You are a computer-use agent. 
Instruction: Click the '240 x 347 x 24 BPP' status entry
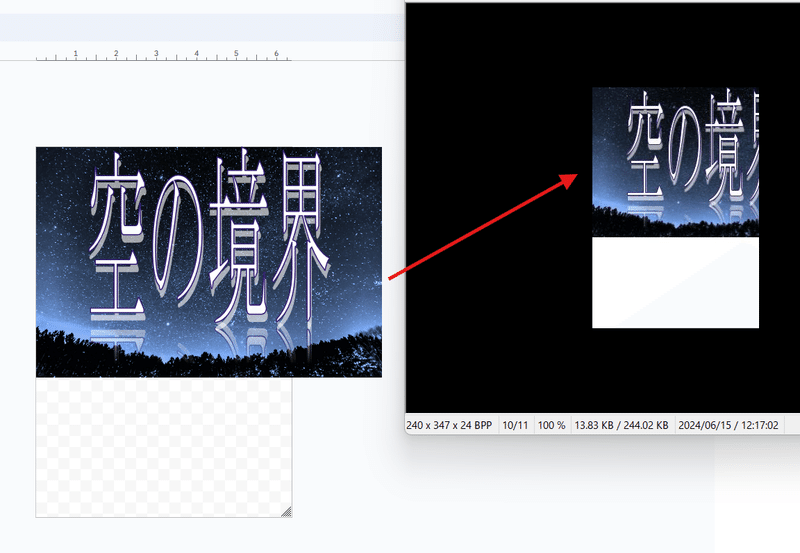pyautogui.click(x=449, y=425)
